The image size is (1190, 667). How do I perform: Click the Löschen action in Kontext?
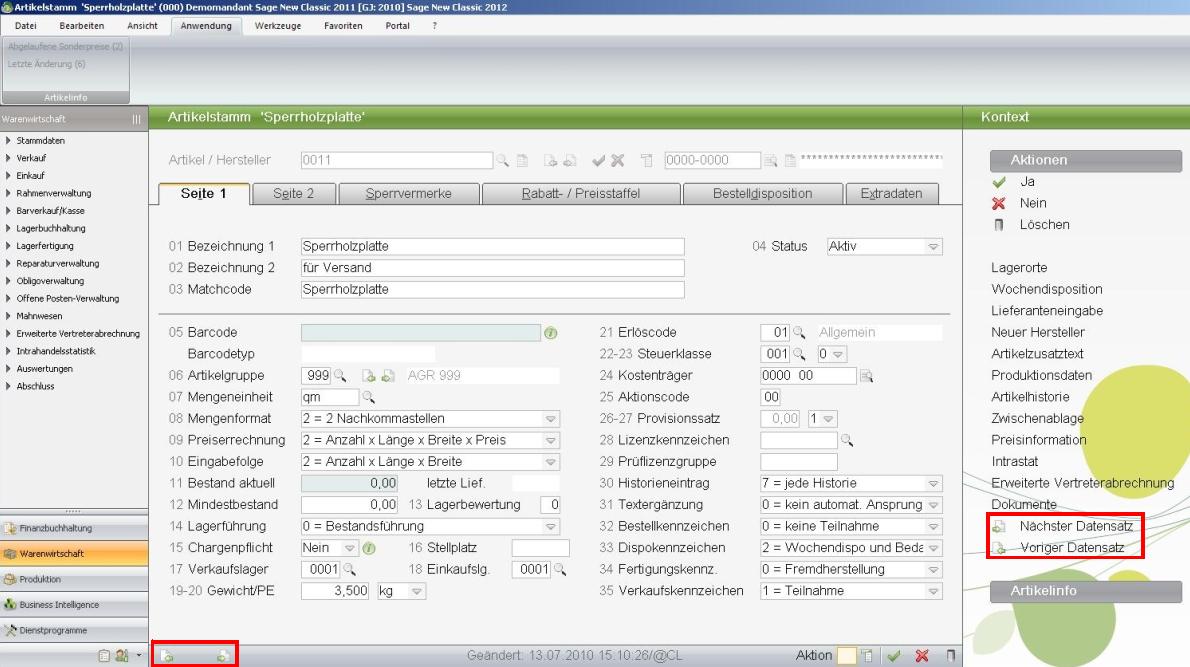click(1044, 225)
